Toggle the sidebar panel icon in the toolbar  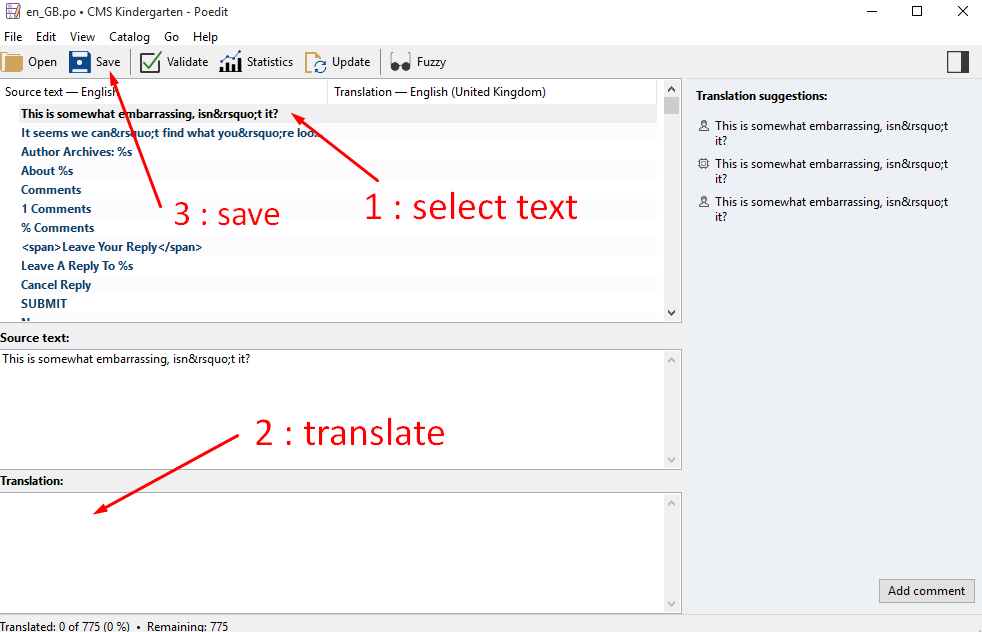point(958,62)
